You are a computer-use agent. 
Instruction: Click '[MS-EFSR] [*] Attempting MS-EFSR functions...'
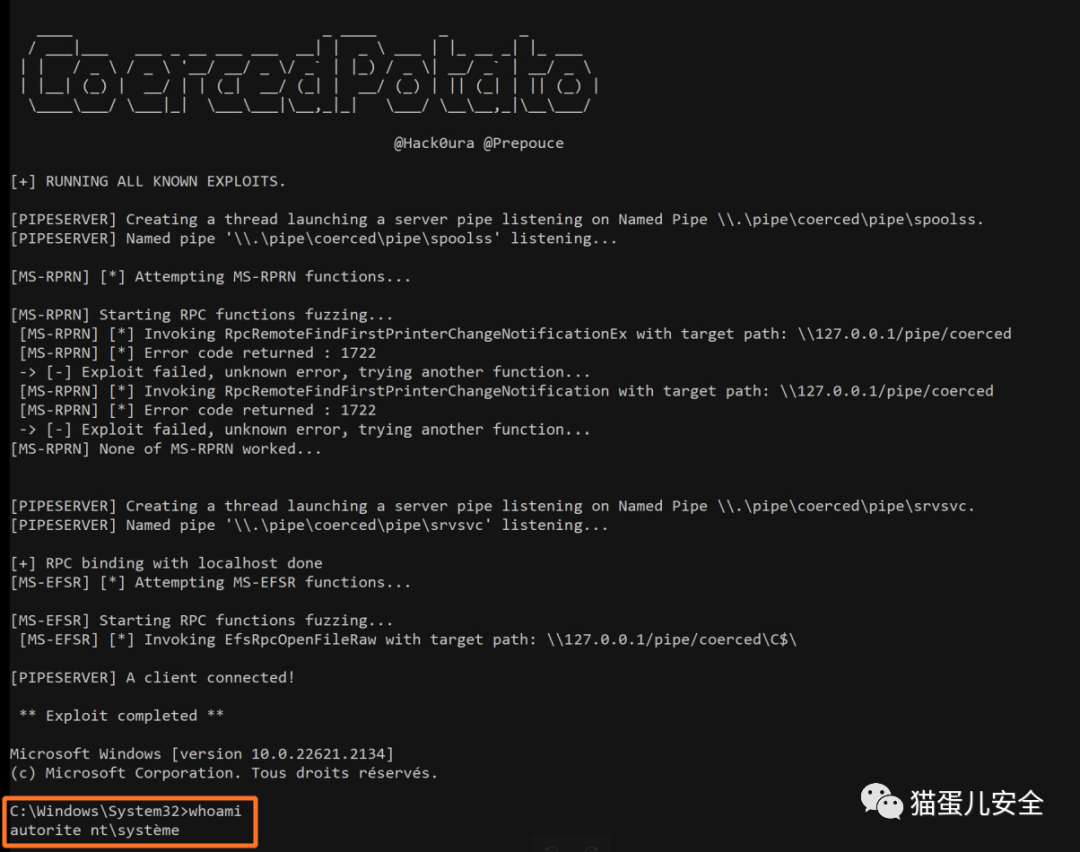210,583
